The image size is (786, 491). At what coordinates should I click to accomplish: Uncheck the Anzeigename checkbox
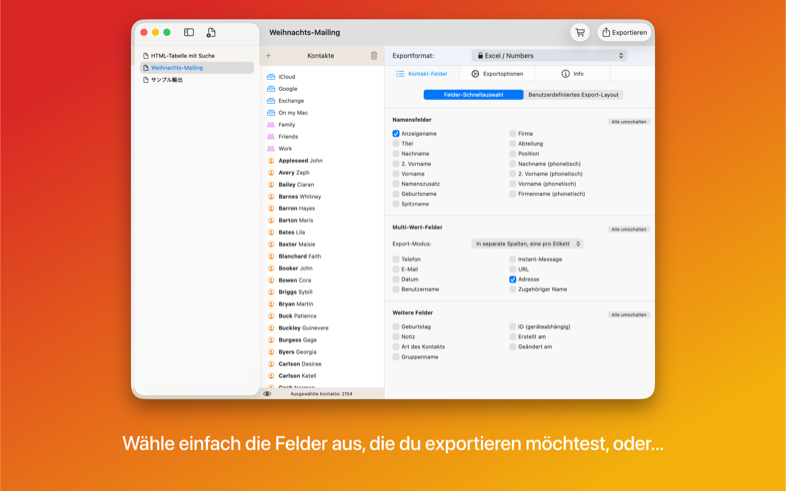pos(396,134)
